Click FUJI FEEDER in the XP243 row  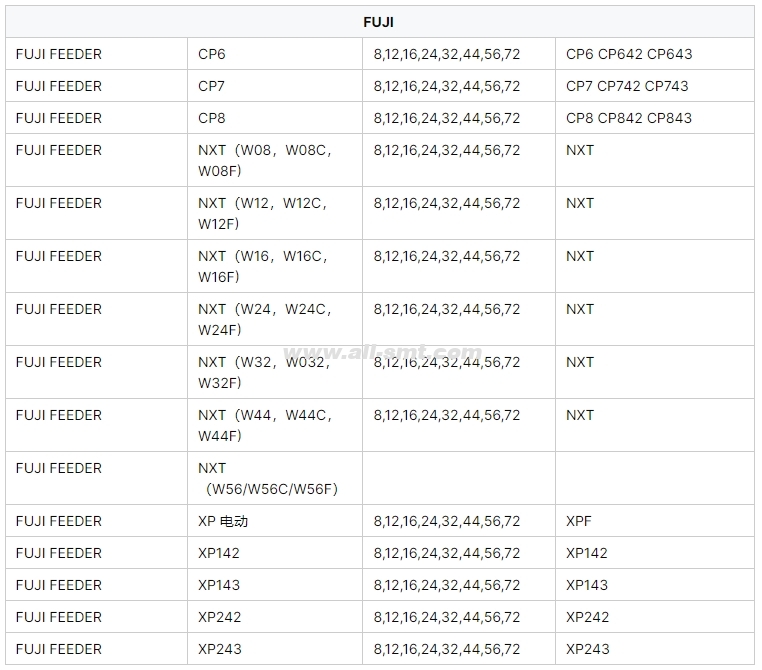point(59,649)
